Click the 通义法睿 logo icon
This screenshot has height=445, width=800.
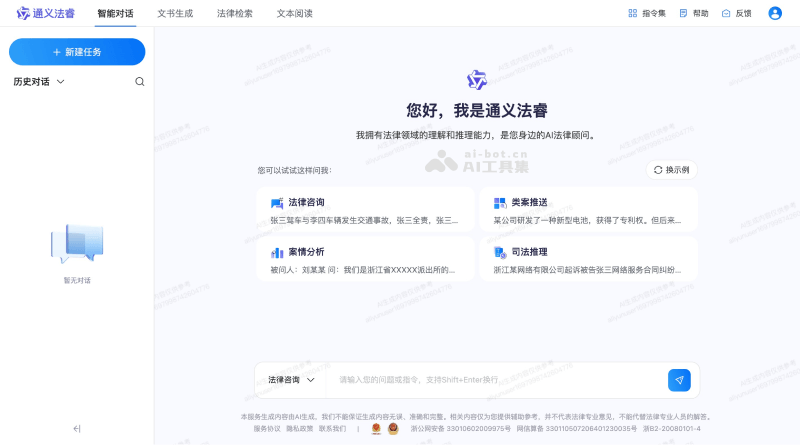(x=23, y=13)
